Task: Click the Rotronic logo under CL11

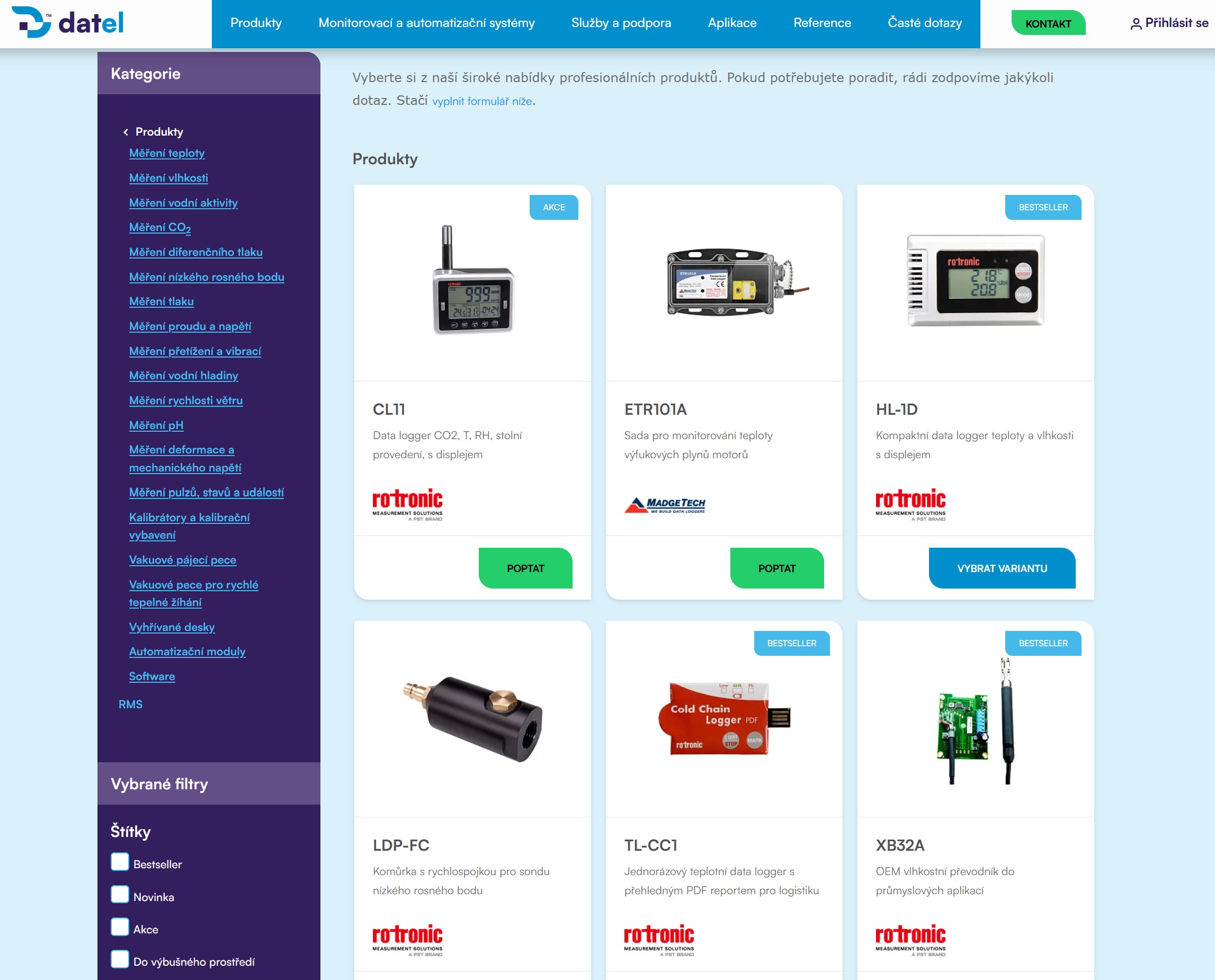Action: pyautogui.click(x=407, y=504)
